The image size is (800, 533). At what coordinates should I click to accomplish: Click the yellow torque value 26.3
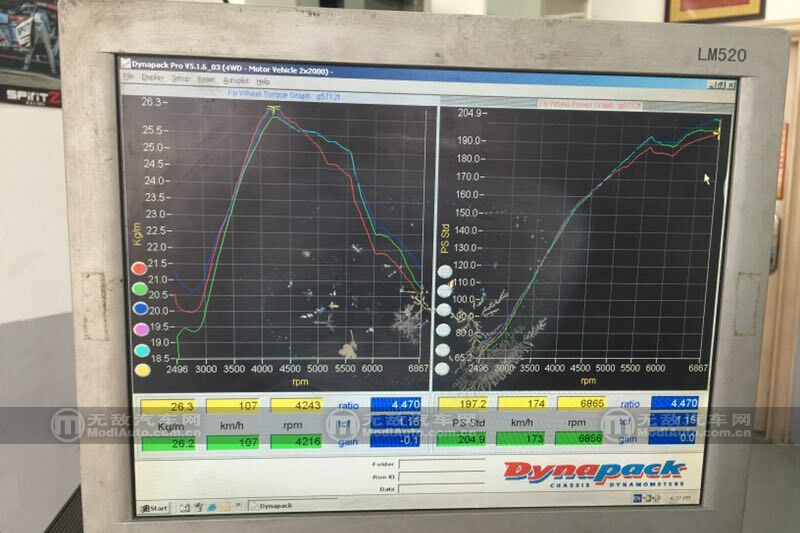(168, 407)
